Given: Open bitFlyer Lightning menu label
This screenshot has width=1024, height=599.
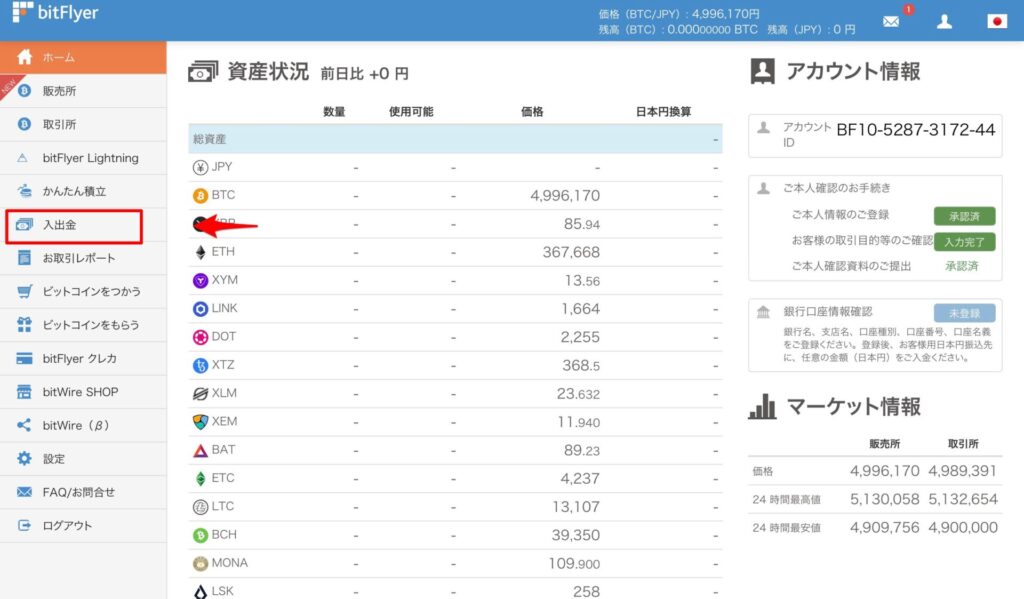Looking at the screenshot, I should (91, 158).
